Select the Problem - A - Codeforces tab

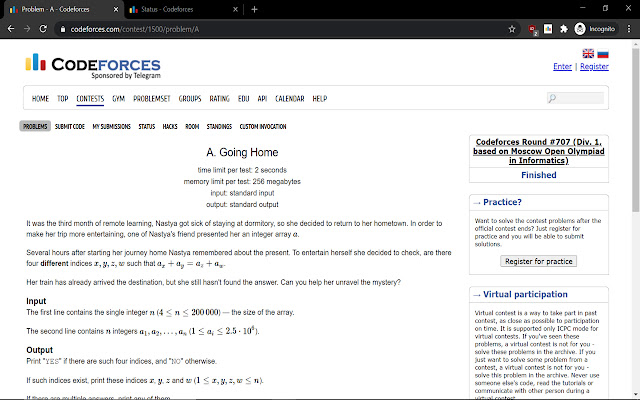(x=63, y=9)
